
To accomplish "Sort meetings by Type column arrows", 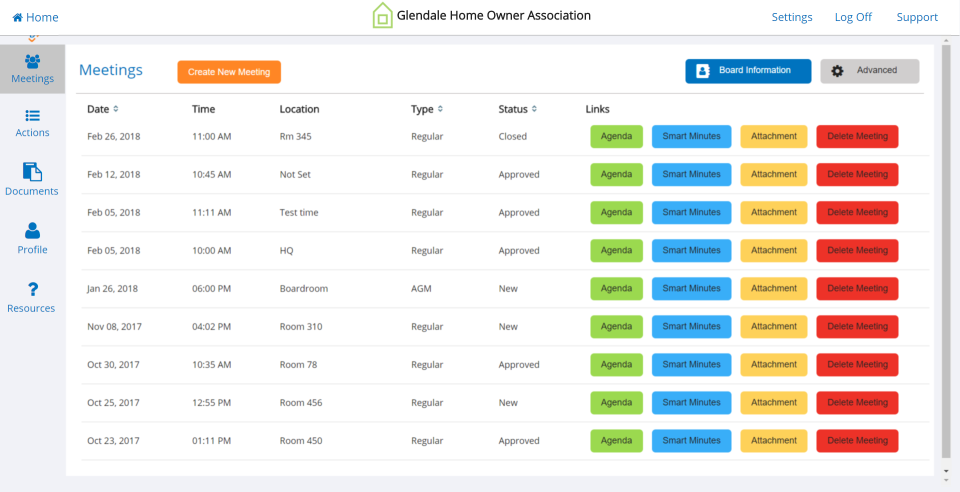I will point(440,109).
